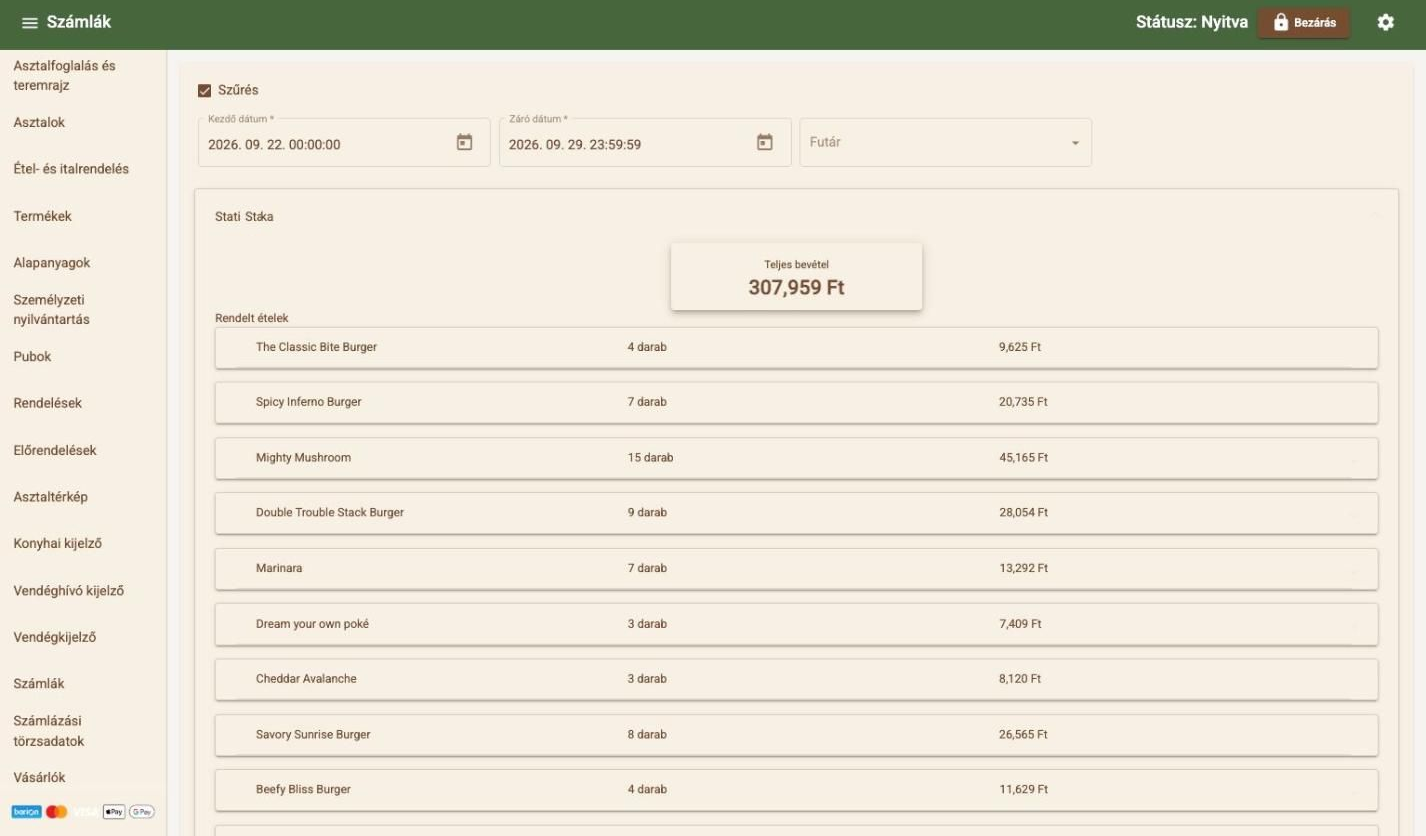Open Étel- és italrendelés menu item
1426x836 pixels.
[x=71, y=169]
